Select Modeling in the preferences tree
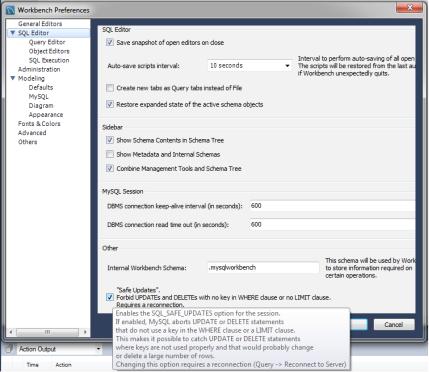Viewport: 429px width, 372px height. [31, 78]
